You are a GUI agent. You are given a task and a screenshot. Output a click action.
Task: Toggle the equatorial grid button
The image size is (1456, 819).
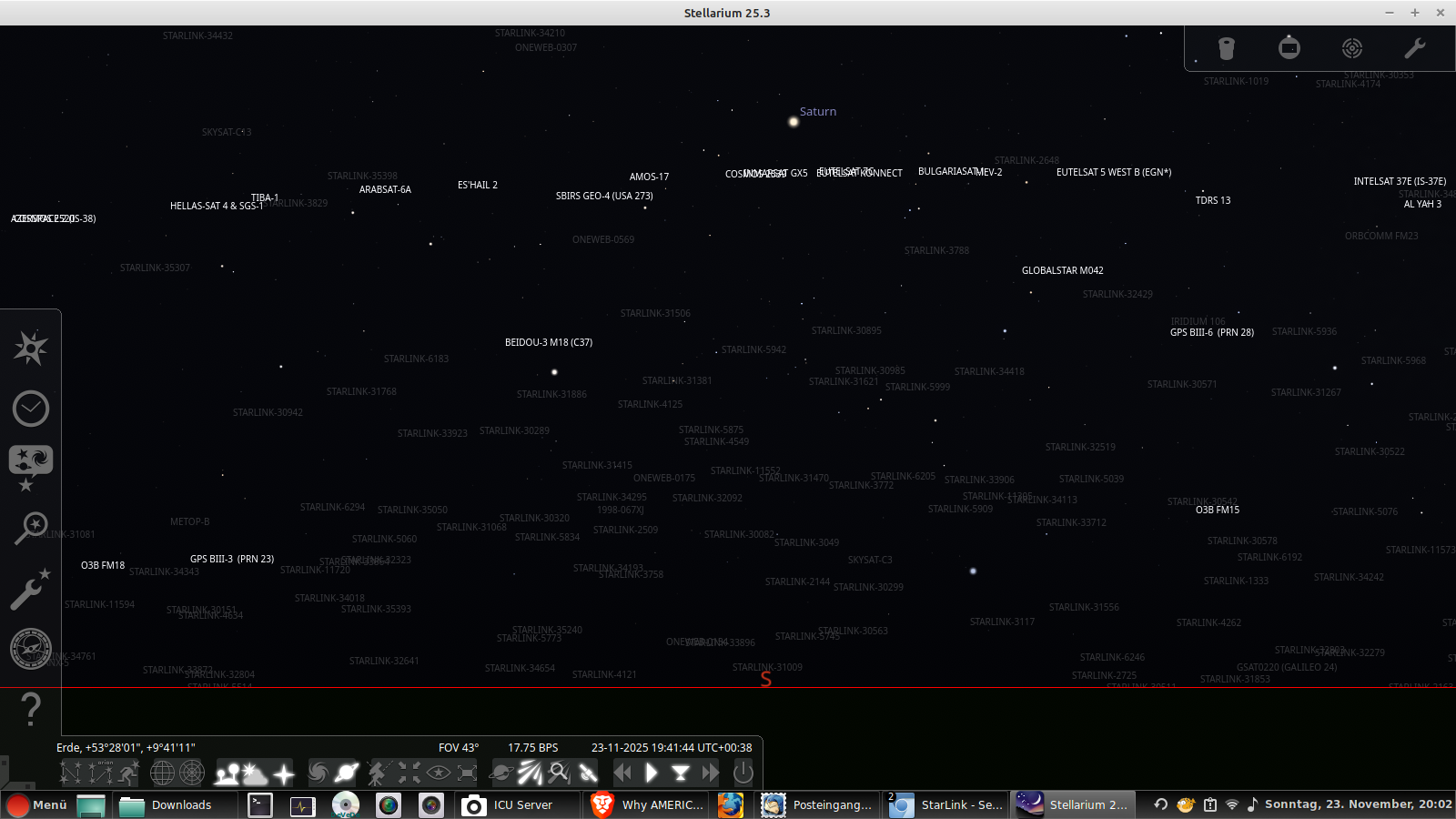(162, 773)
